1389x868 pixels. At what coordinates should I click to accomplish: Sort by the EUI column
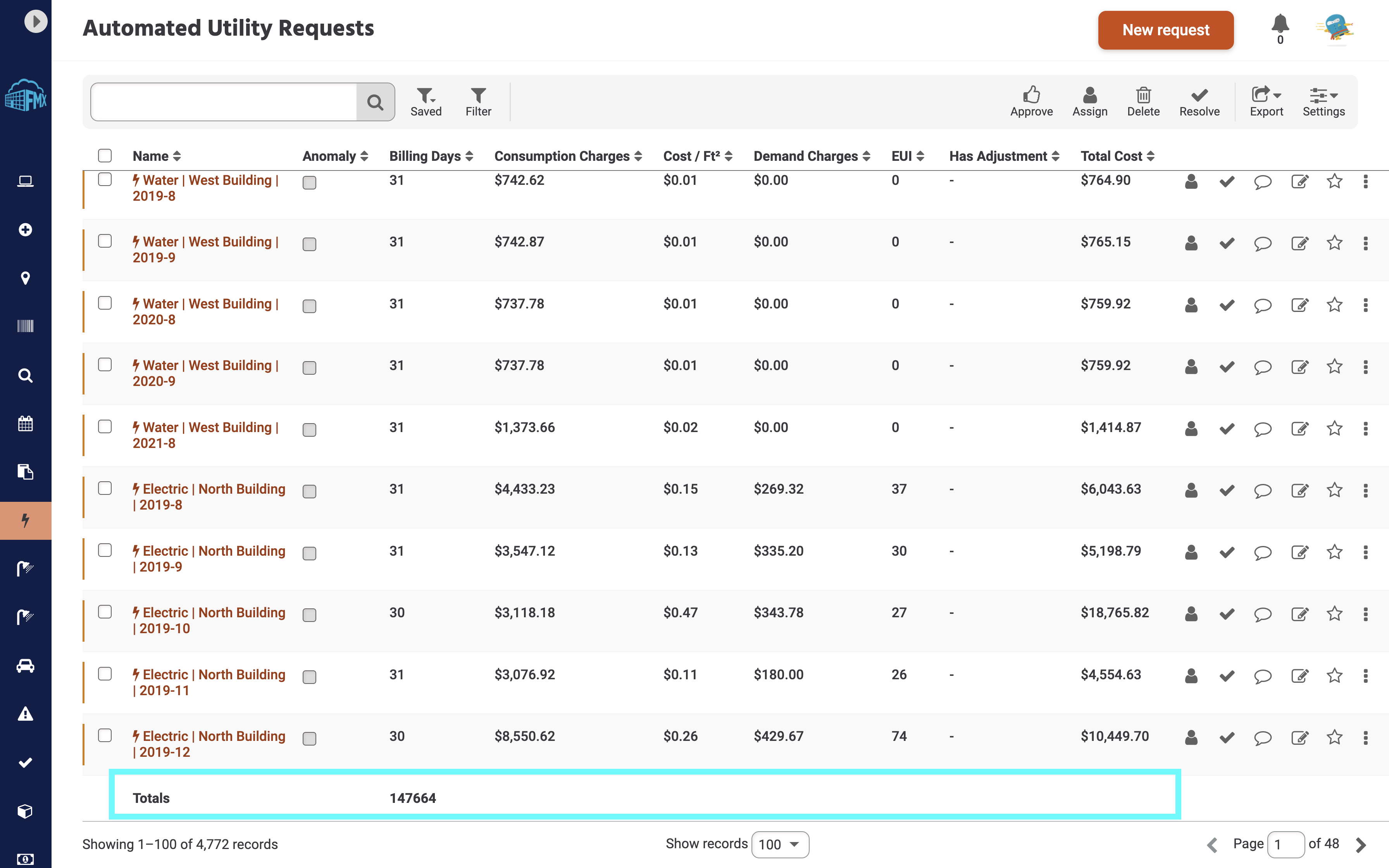pos(907,156)
